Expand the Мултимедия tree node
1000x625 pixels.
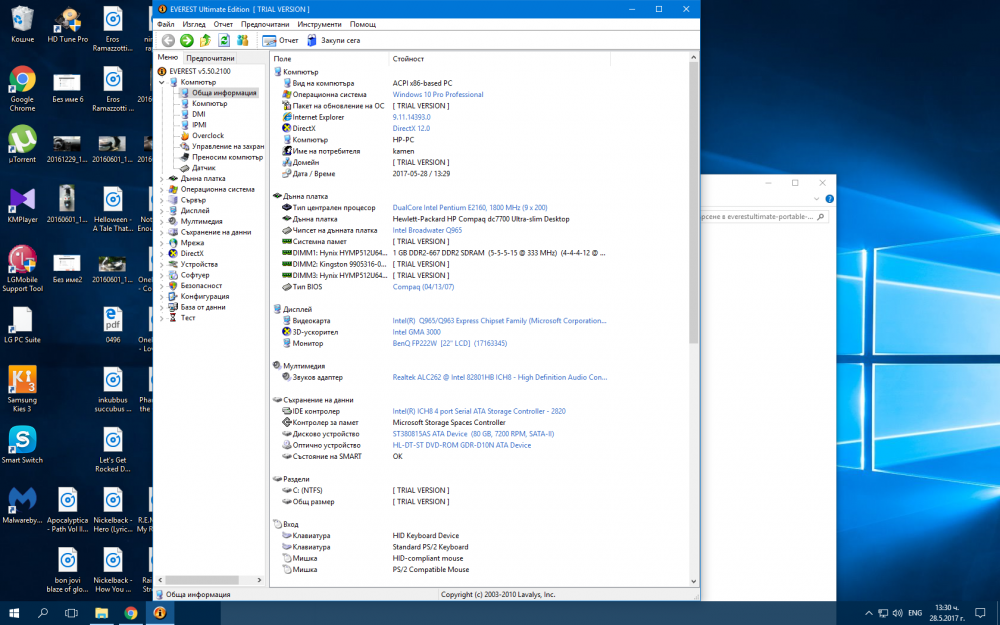(x=161, y=222)
